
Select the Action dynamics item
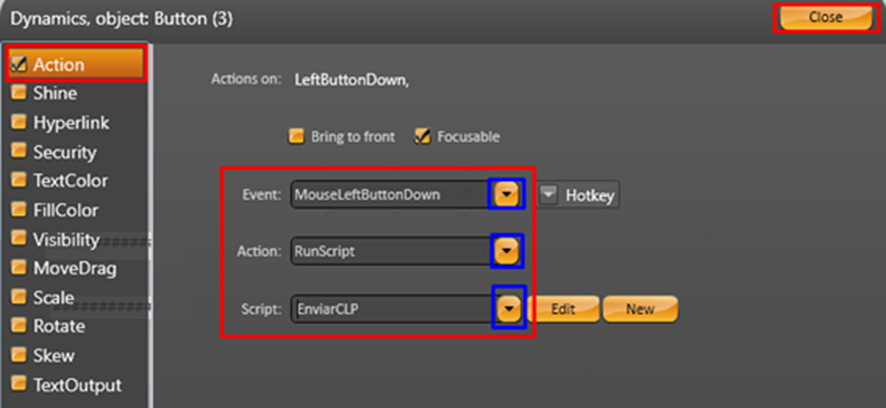[60, 65]
